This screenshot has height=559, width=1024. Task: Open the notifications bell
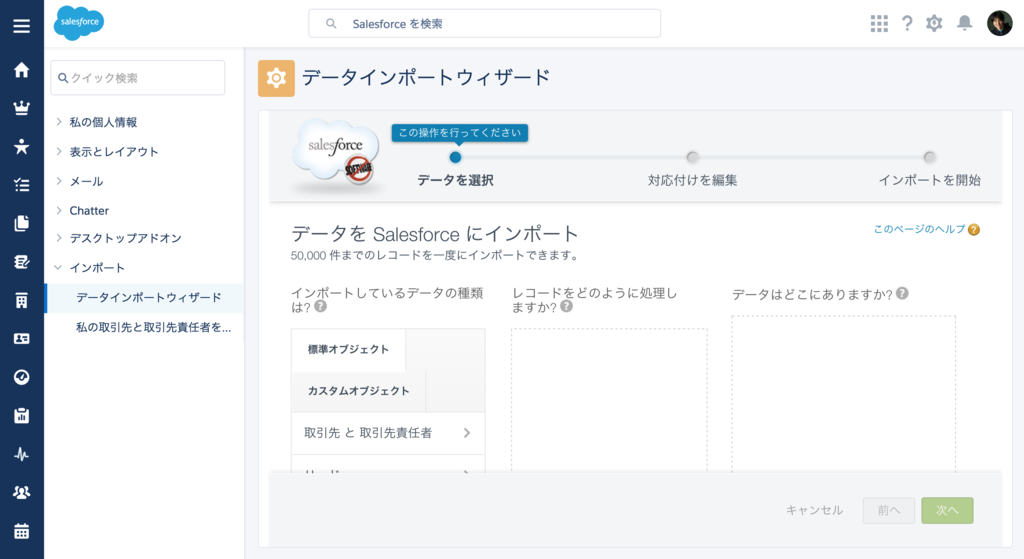click(x=965, y=23)
